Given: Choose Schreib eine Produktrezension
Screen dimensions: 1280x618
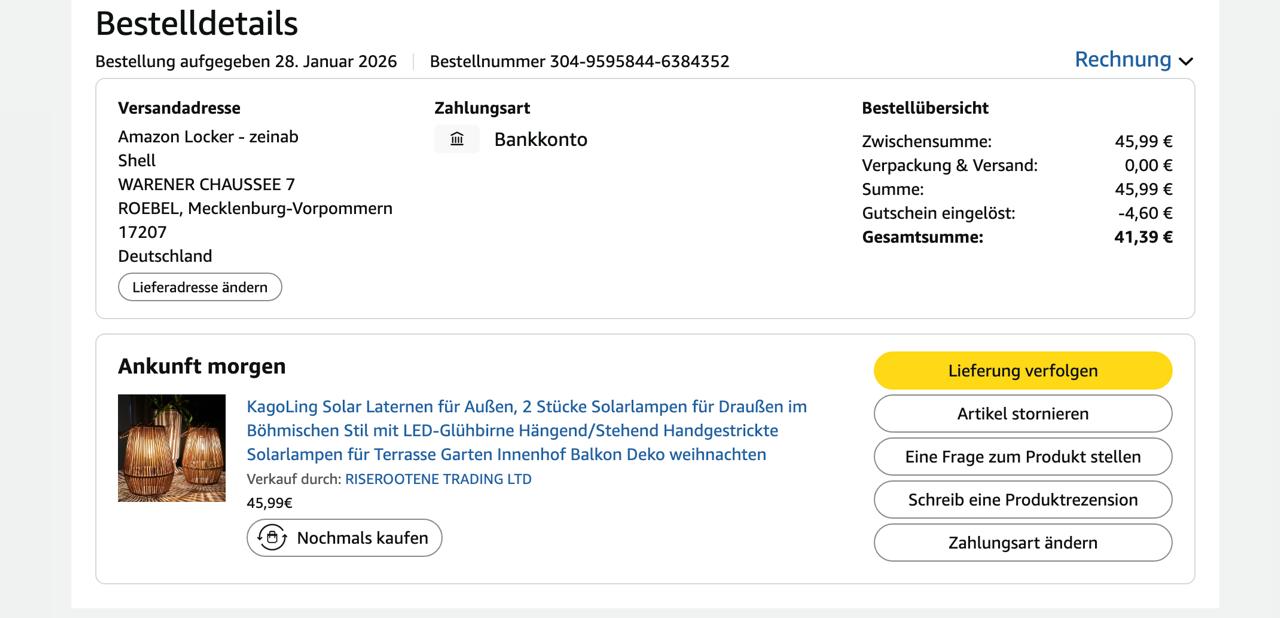Looking at the screenshot, I should click(x=1022, y=500).
